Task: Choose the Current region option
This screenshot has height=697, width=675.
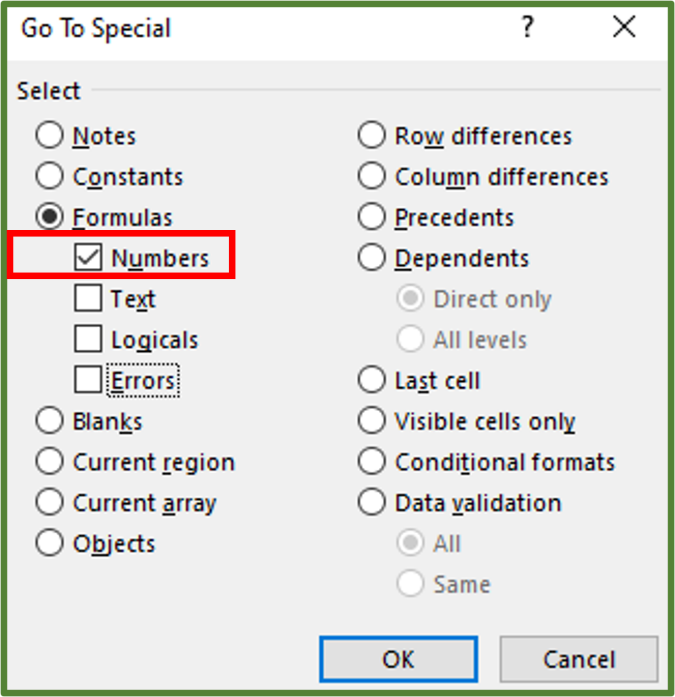Action: click(49, 462)
